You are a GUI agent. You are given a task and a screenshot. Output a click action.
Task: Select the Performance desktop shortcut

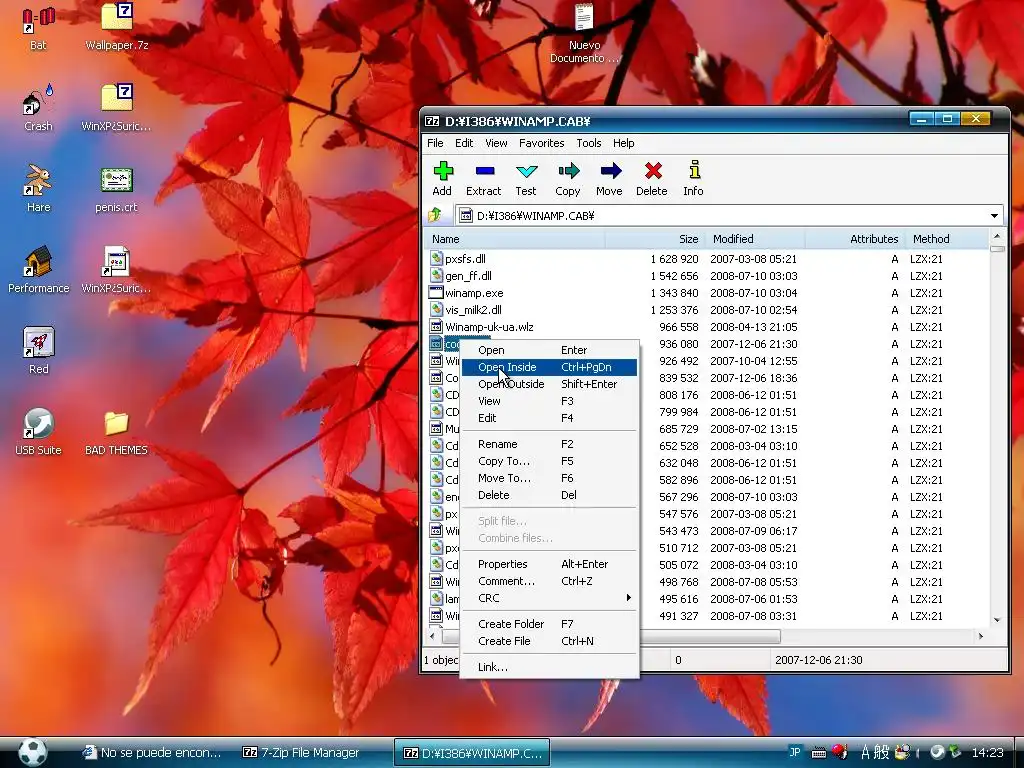pyautogui.click(x=38, y=270)
